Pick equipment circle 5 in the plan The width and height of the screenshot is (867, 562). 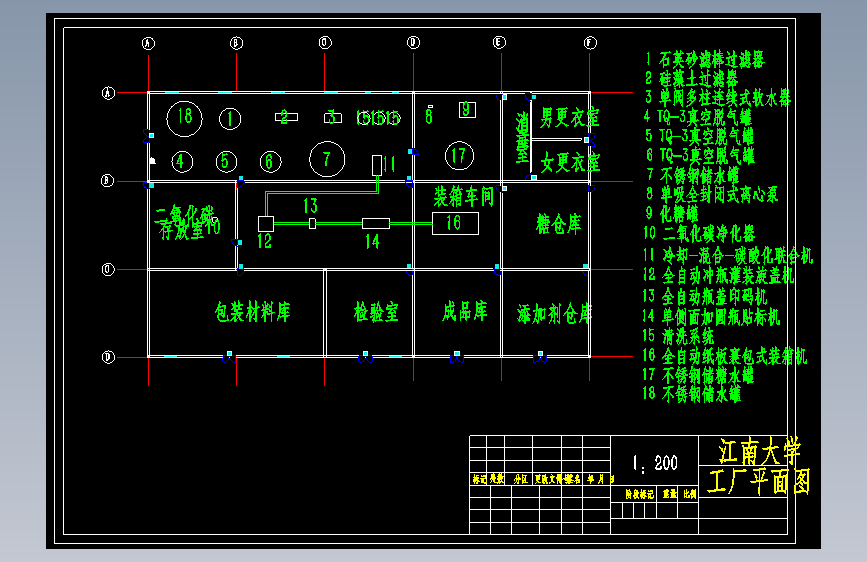[x=226, y=162]
